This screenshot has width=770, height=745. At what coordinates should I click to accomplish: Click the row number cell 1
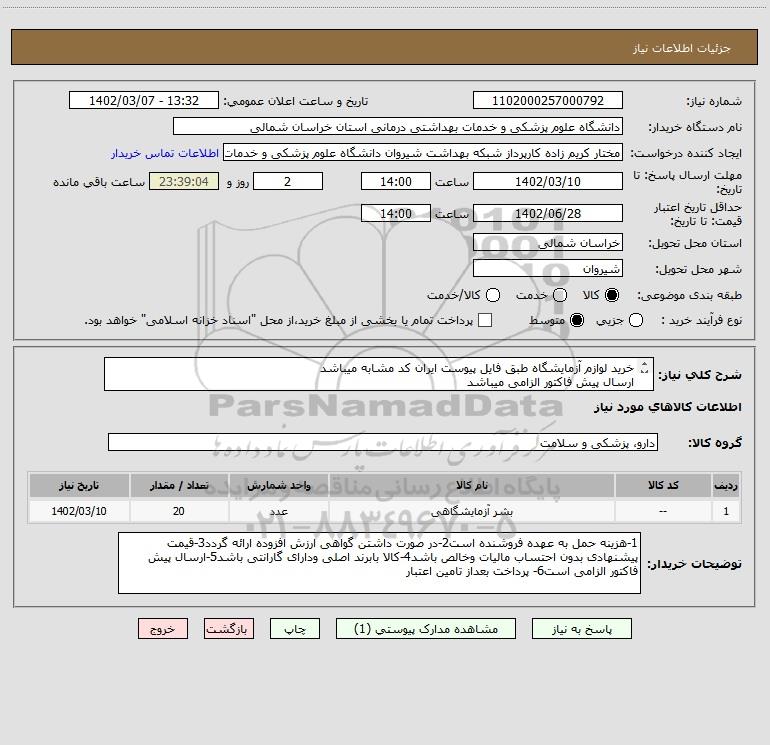click(x=726, y=511)
